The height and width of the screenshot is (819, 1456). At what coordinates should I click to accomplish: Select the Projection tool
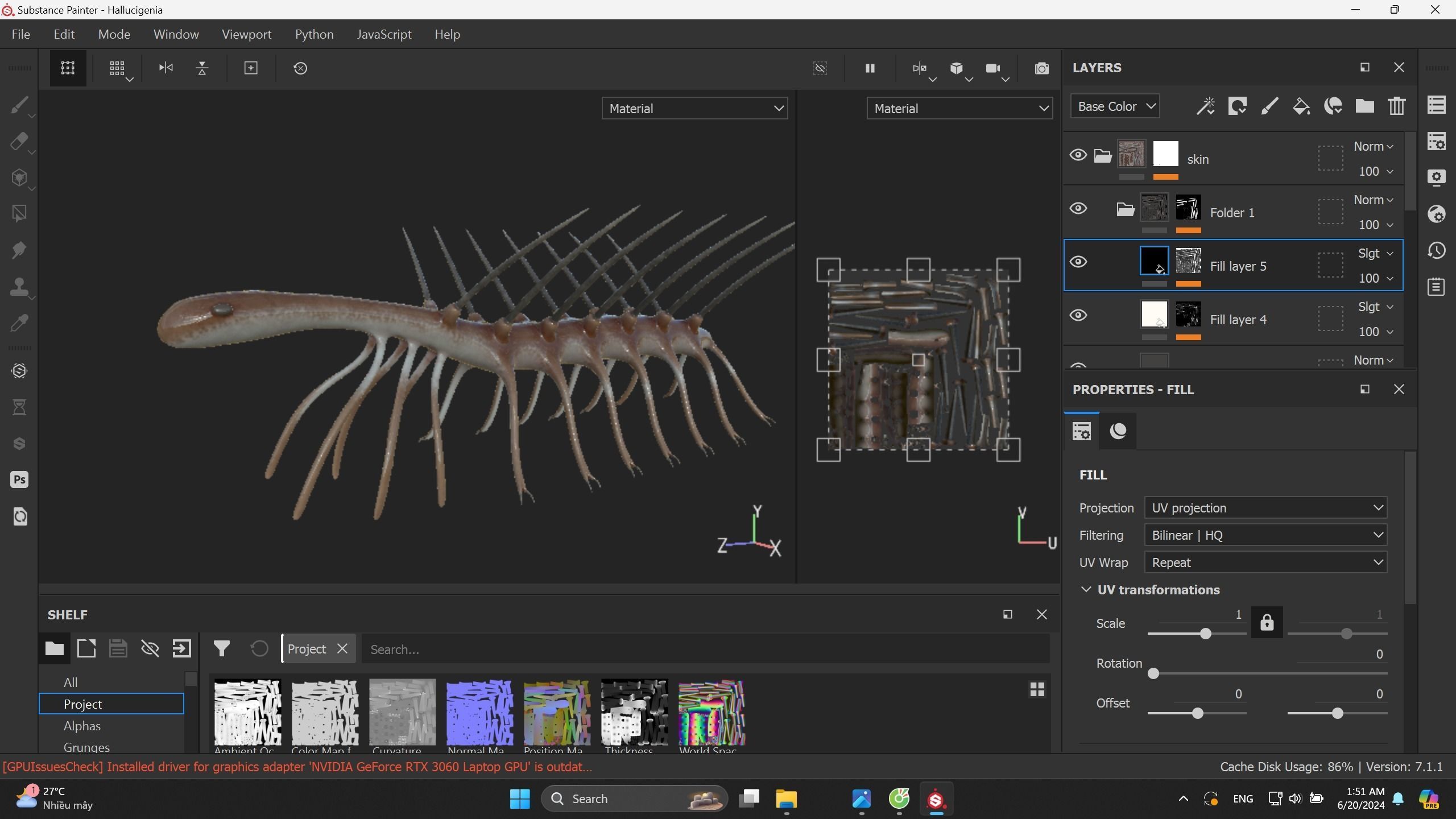pos(19,178)
